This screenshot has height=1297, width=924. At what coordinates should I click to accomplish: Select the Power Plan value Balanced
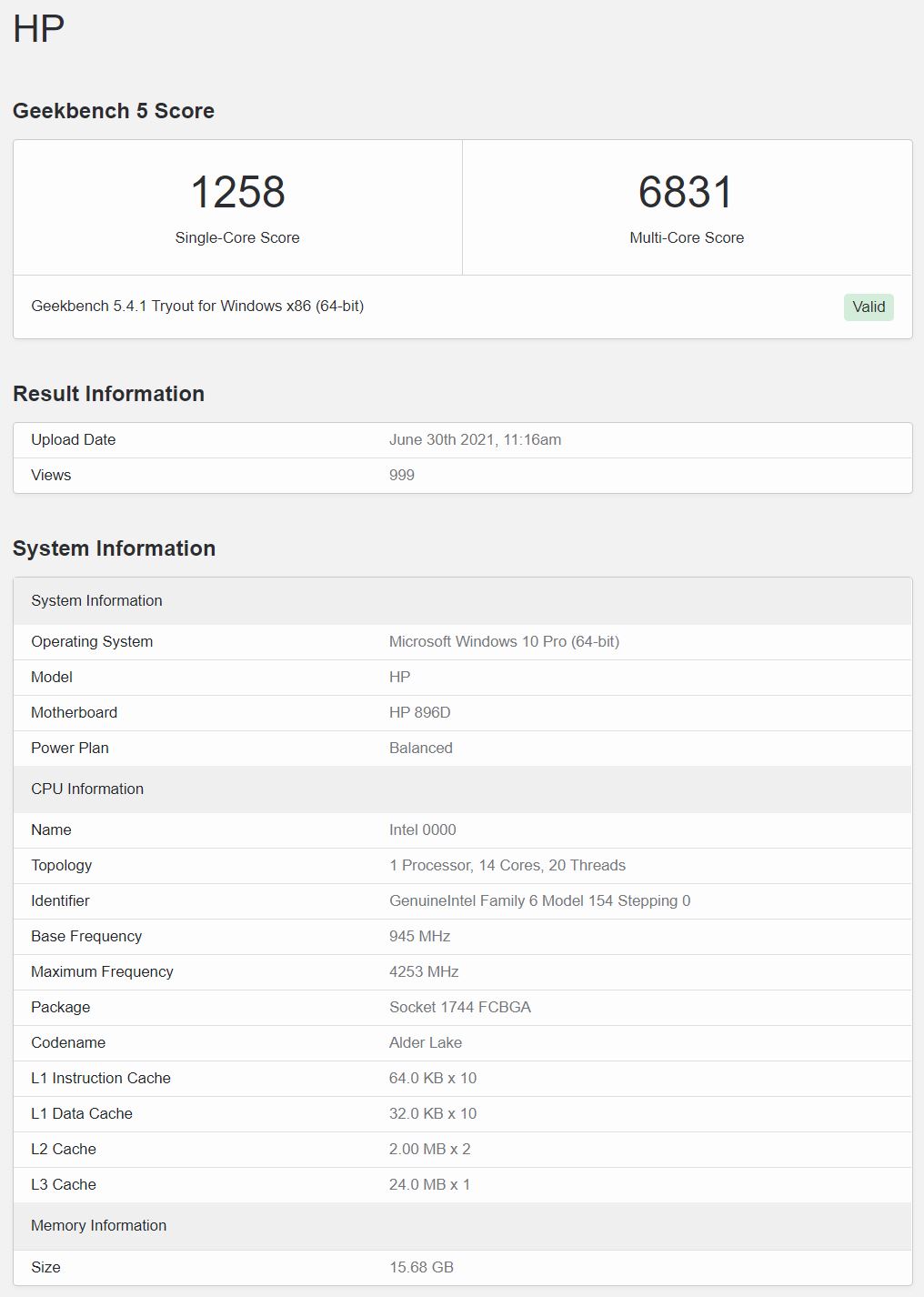(x=420, y=748)
